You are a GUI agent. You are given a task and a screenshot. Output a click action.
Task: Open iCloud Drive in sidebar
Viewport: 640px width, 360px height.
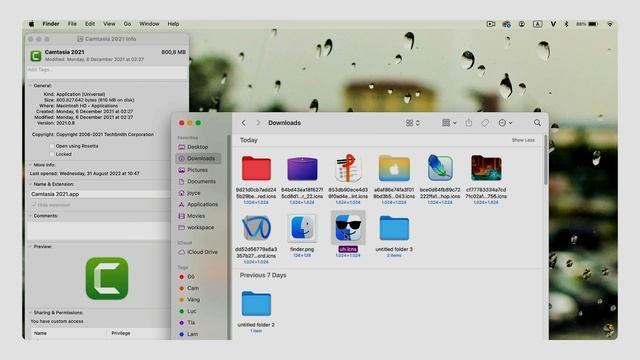coord(199,252)
